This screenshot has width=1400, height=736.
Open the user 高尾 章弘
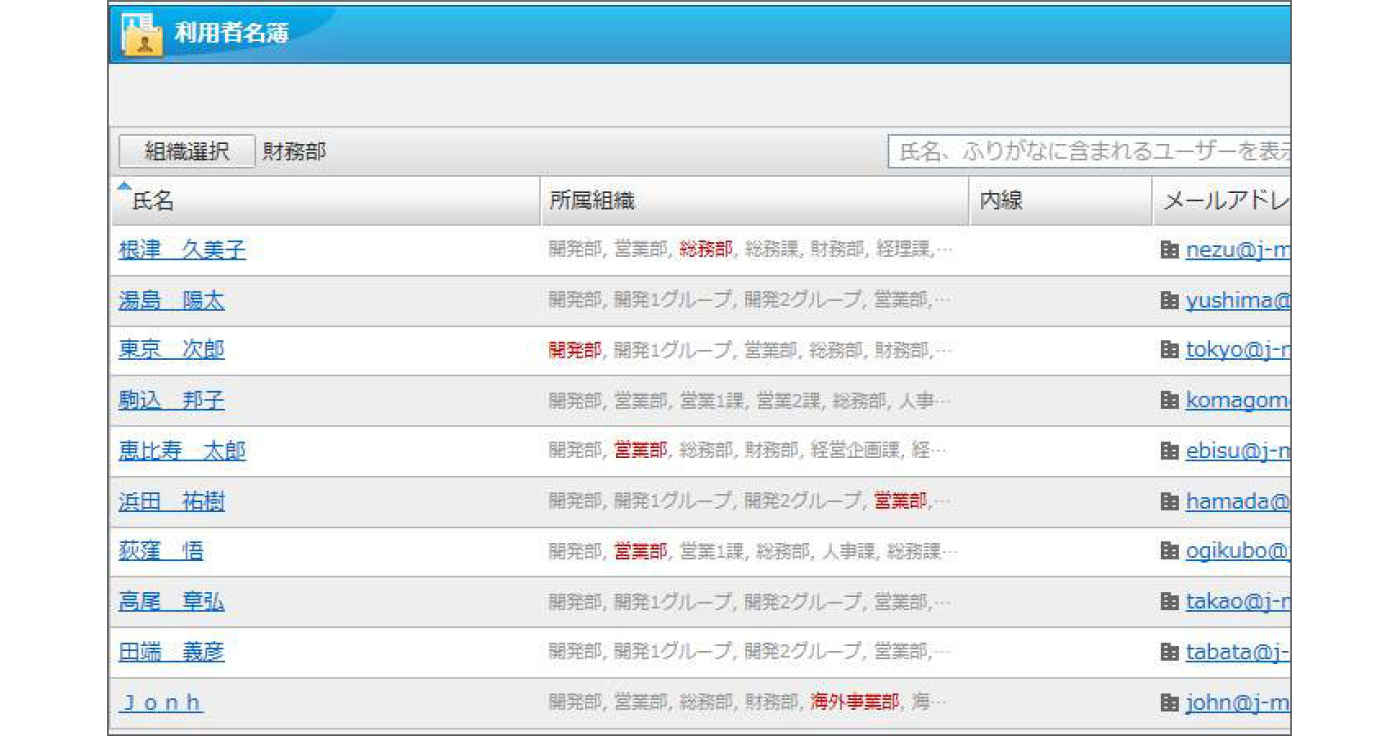pyautogui.click(x=172, y=602)
